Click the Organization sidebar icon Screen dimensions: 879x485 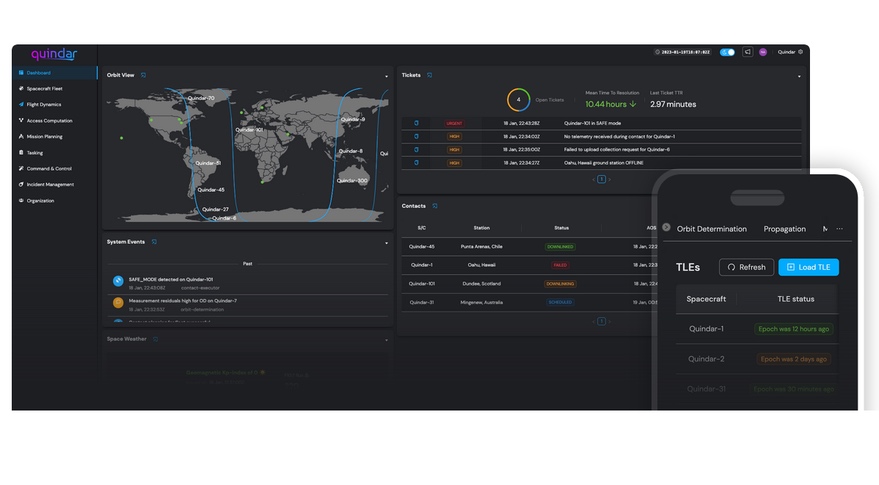tap(21, 200)
